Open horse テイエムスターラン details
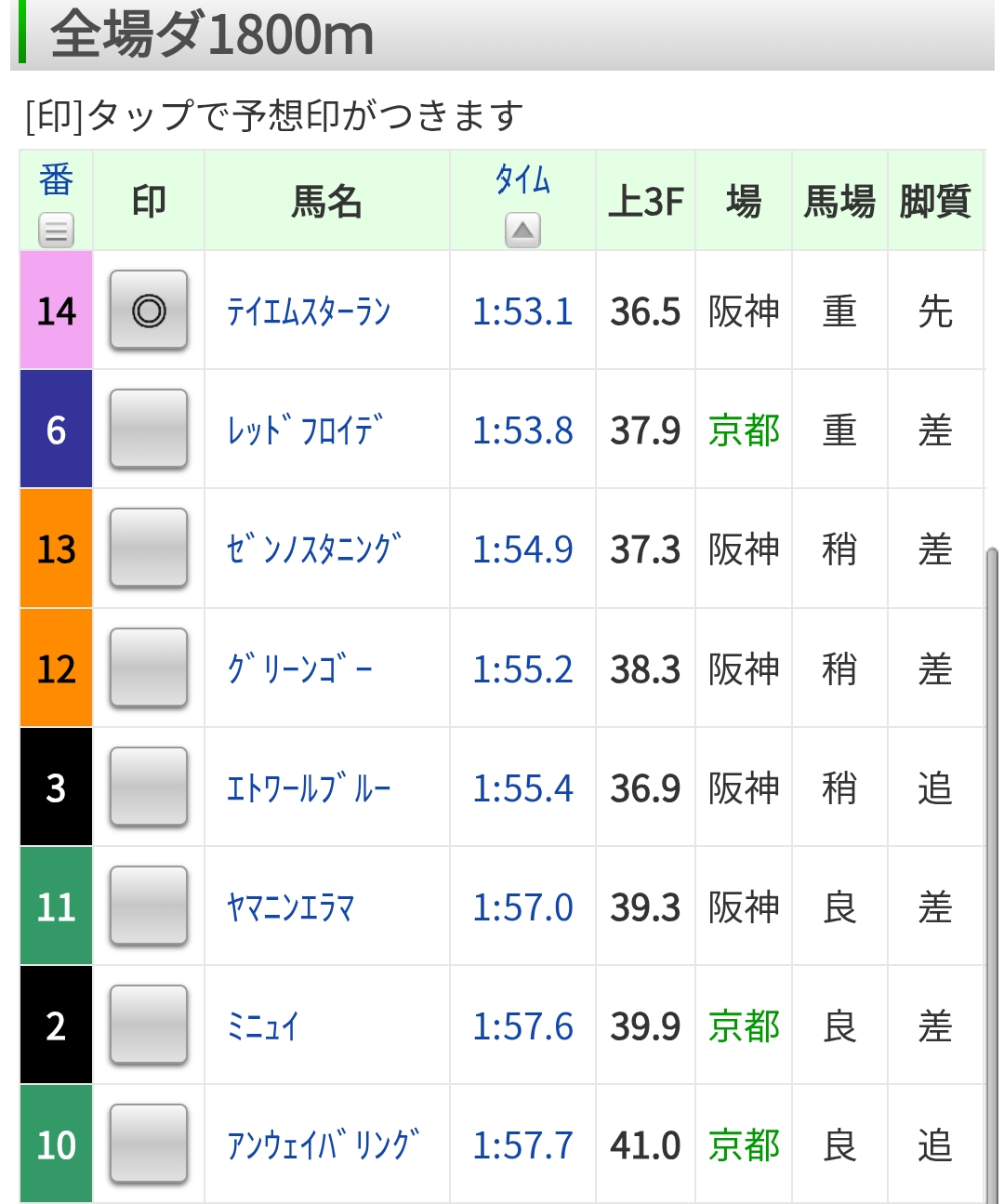Screen dimensions: 1004x1204 tap(309, 311)
